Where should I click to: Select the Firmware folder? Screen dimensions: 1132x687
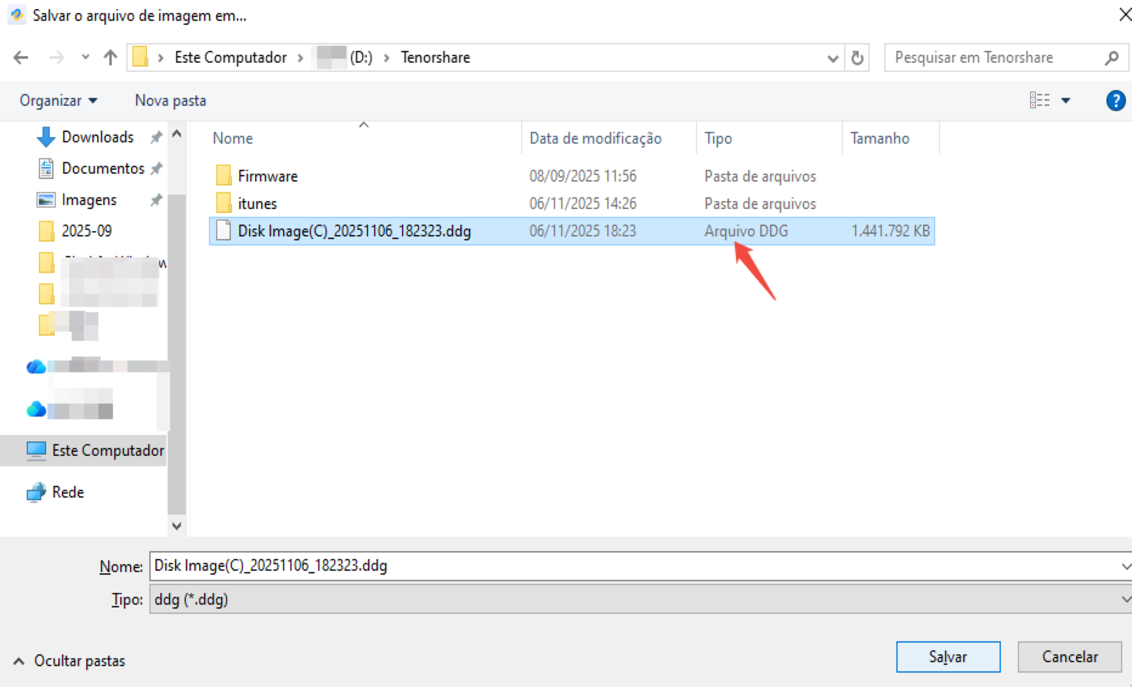(x=268, y=176)
